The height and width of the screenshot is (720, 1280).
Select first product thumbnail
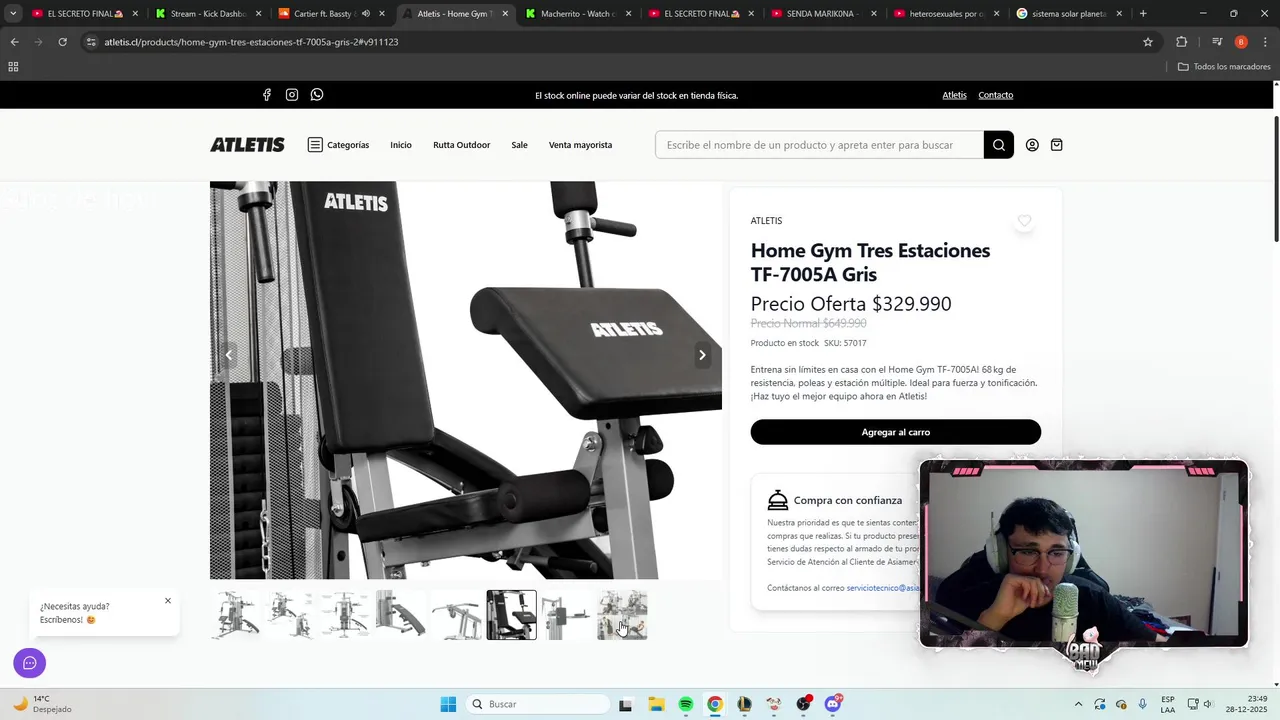236,615
